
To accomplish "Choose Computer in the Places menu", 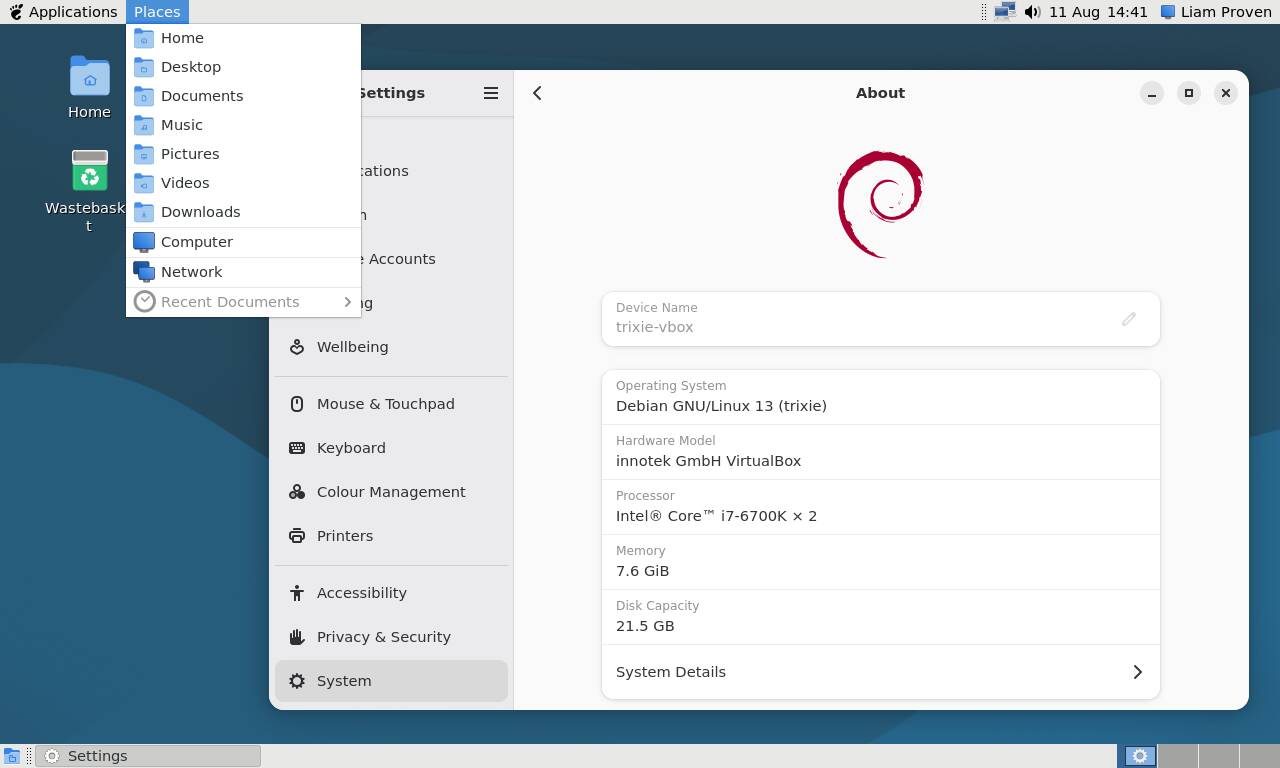I will [196, 242].
